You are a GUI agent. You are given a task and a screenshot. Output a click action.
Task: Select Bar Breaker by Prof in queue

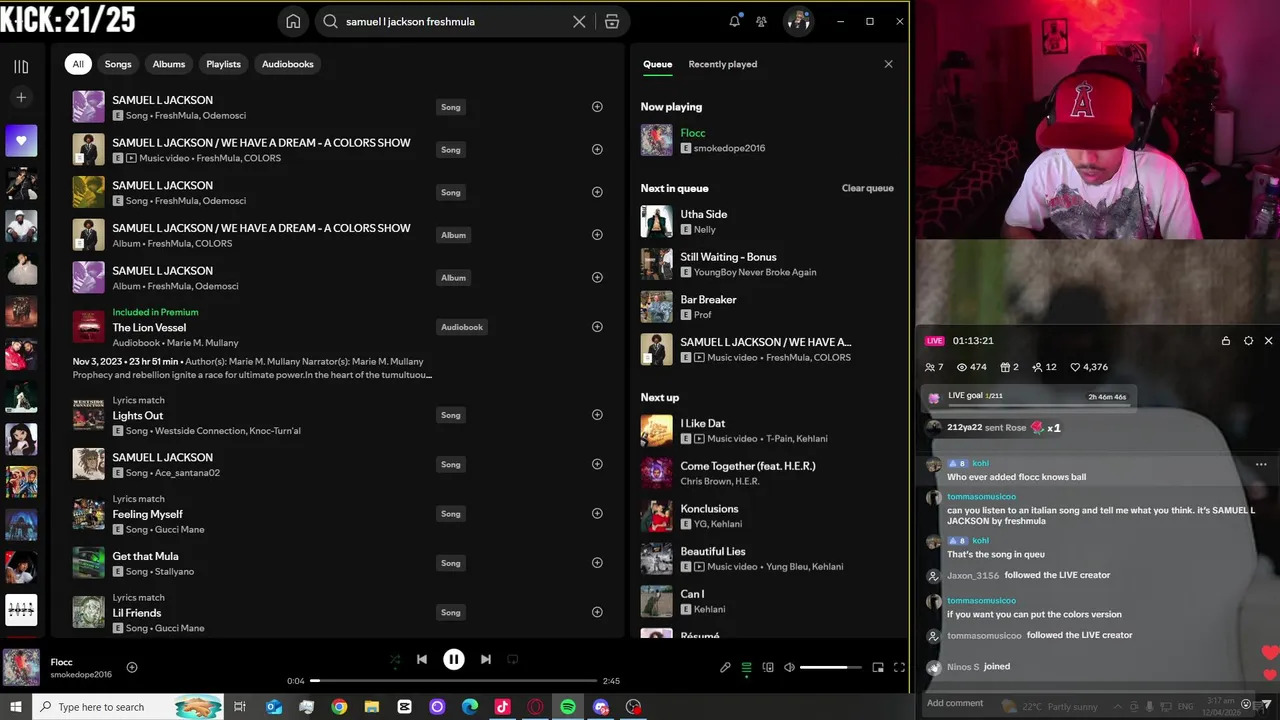(767, 307)
